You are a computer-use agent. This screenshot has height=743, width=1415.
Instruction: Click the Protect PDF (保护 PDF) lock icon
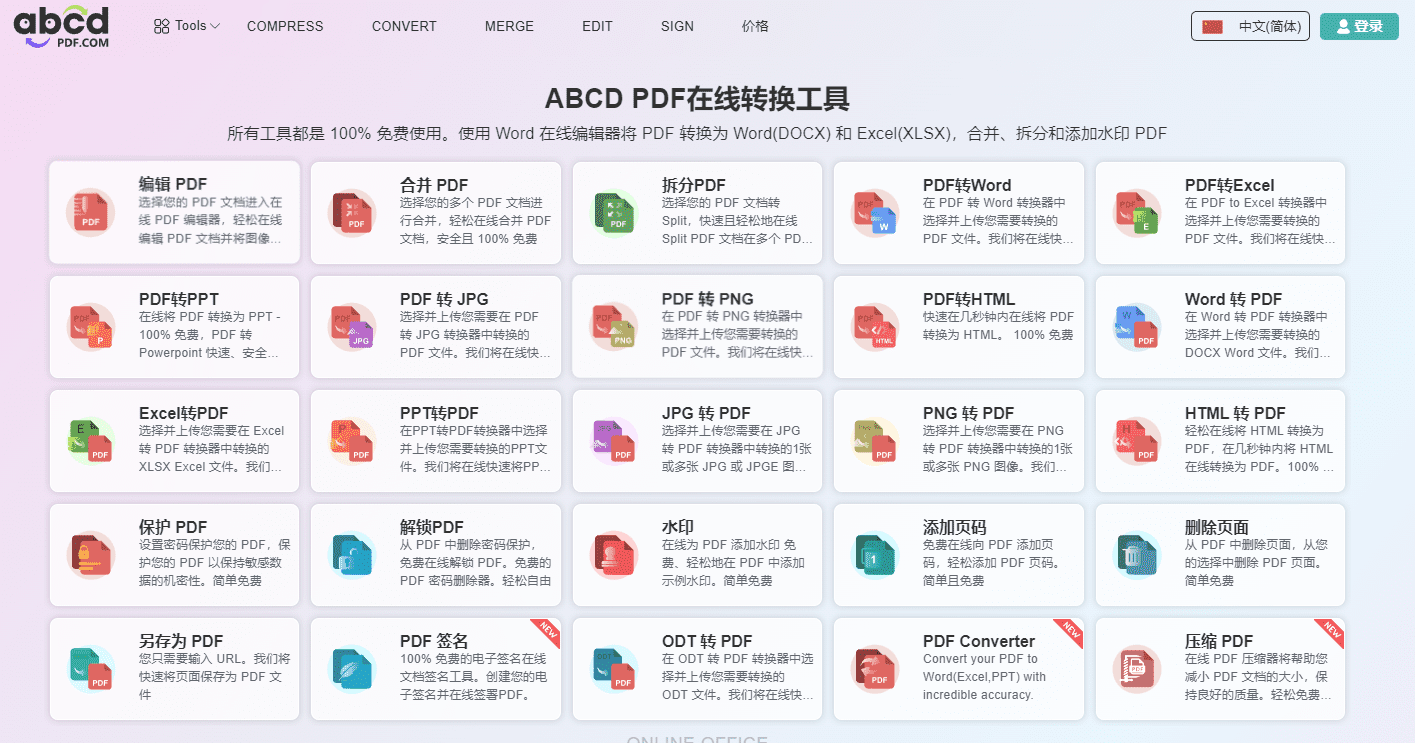coord(91,554)
